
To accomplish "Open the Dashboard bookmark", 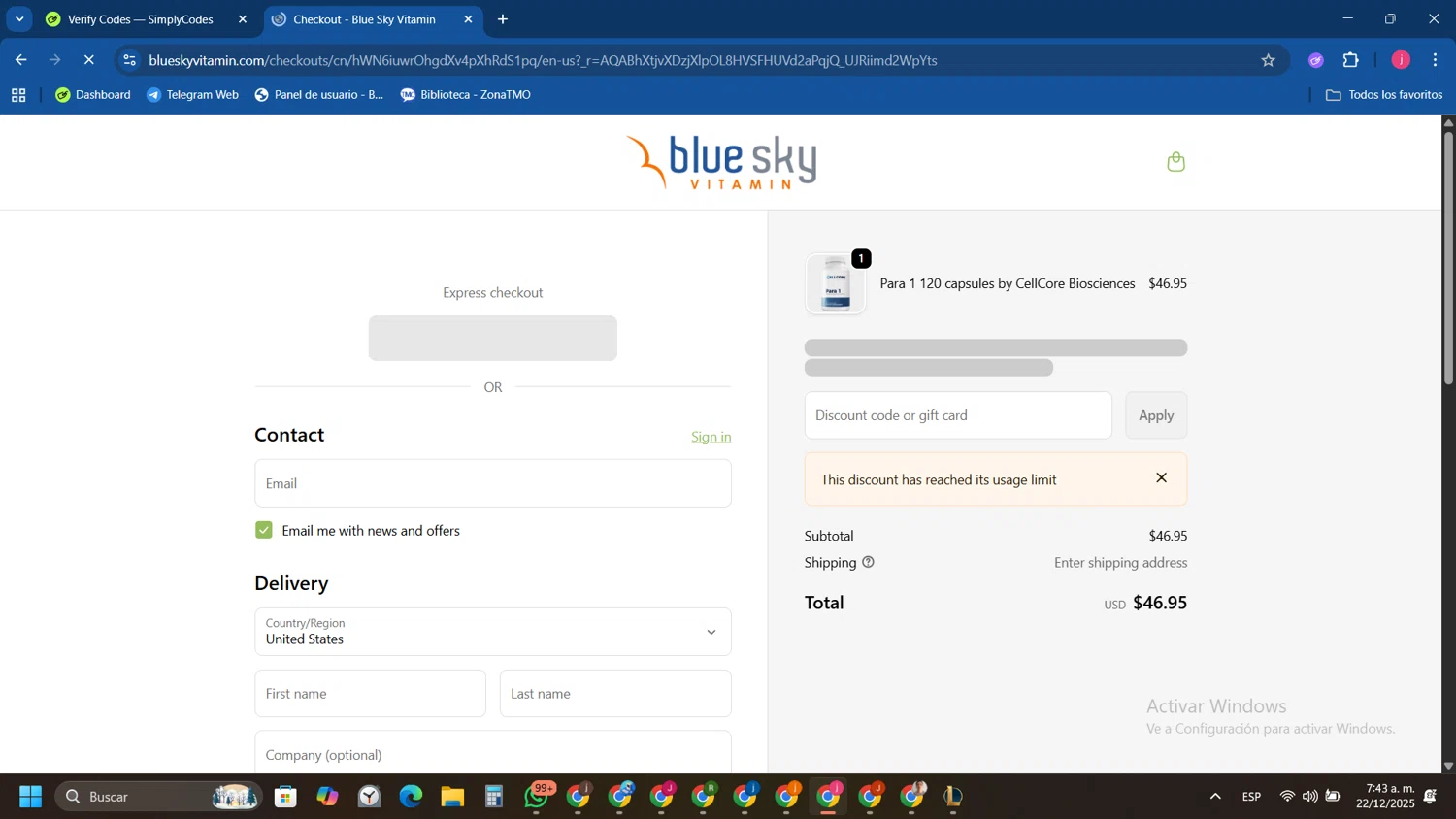I will click(x=93, y=95).
